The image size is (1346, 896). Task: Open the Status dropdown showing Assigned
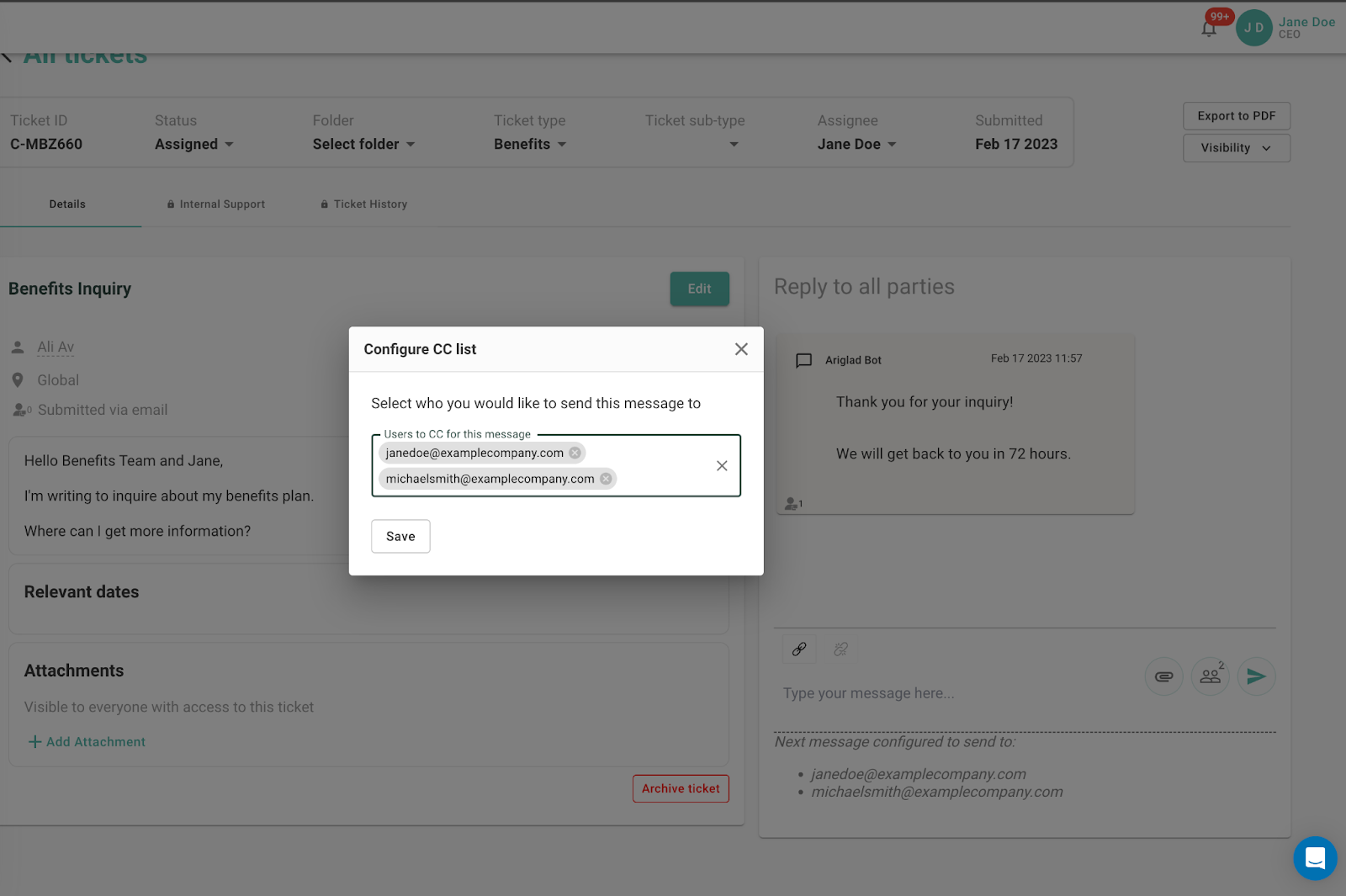tap(194, 145)
